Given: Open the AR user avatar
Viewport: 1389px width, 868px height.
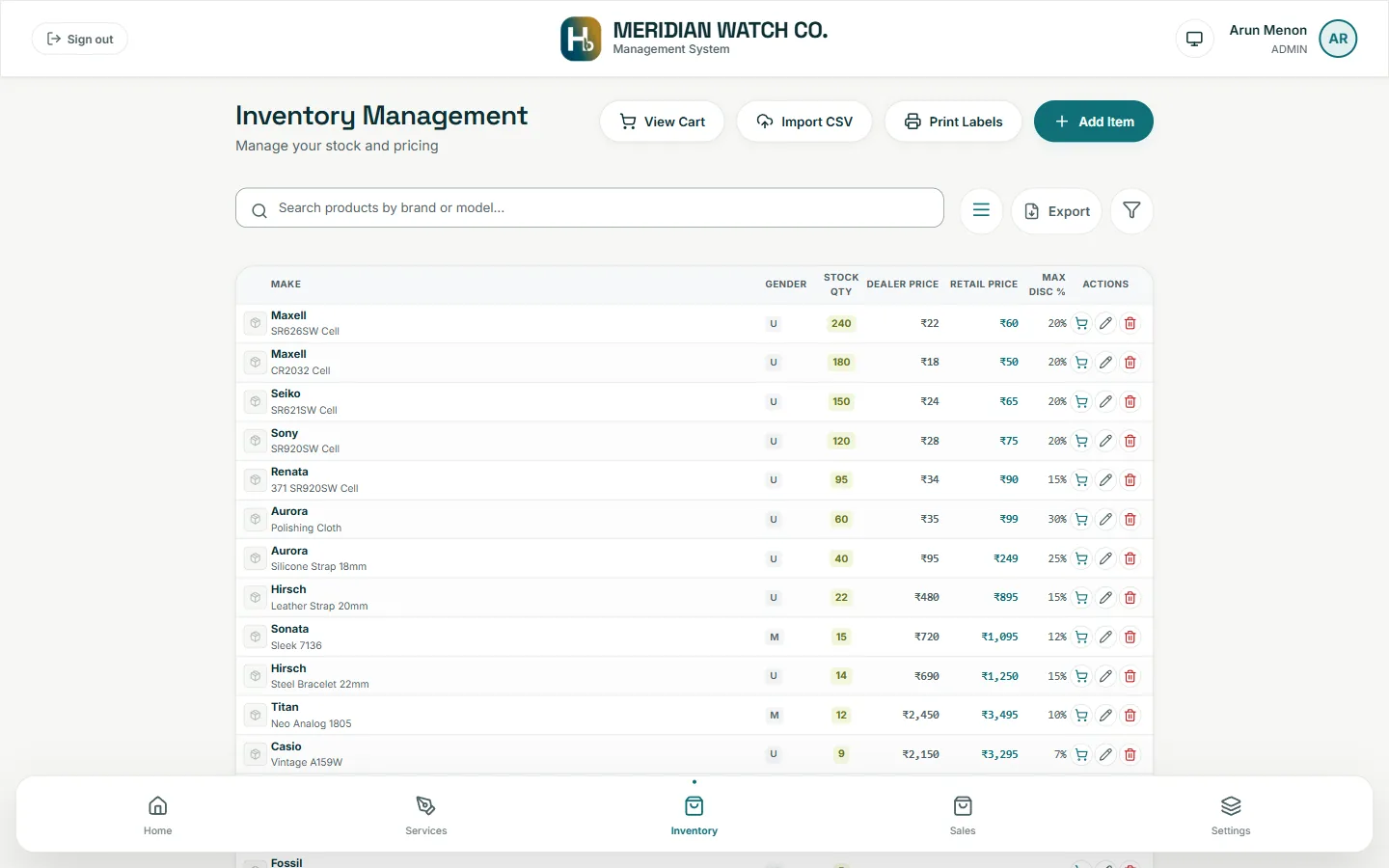Looking at the screenshot, I should tap(1338, 39).
